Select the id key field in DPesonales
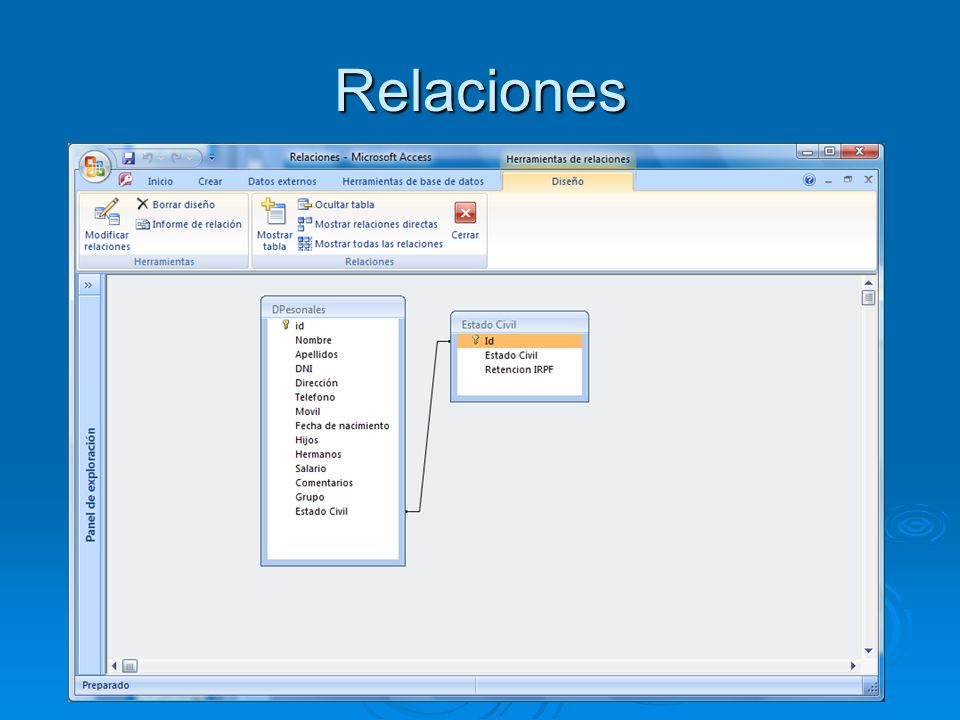The width and height of the screenshot is (960, 720). click(334, 326)
